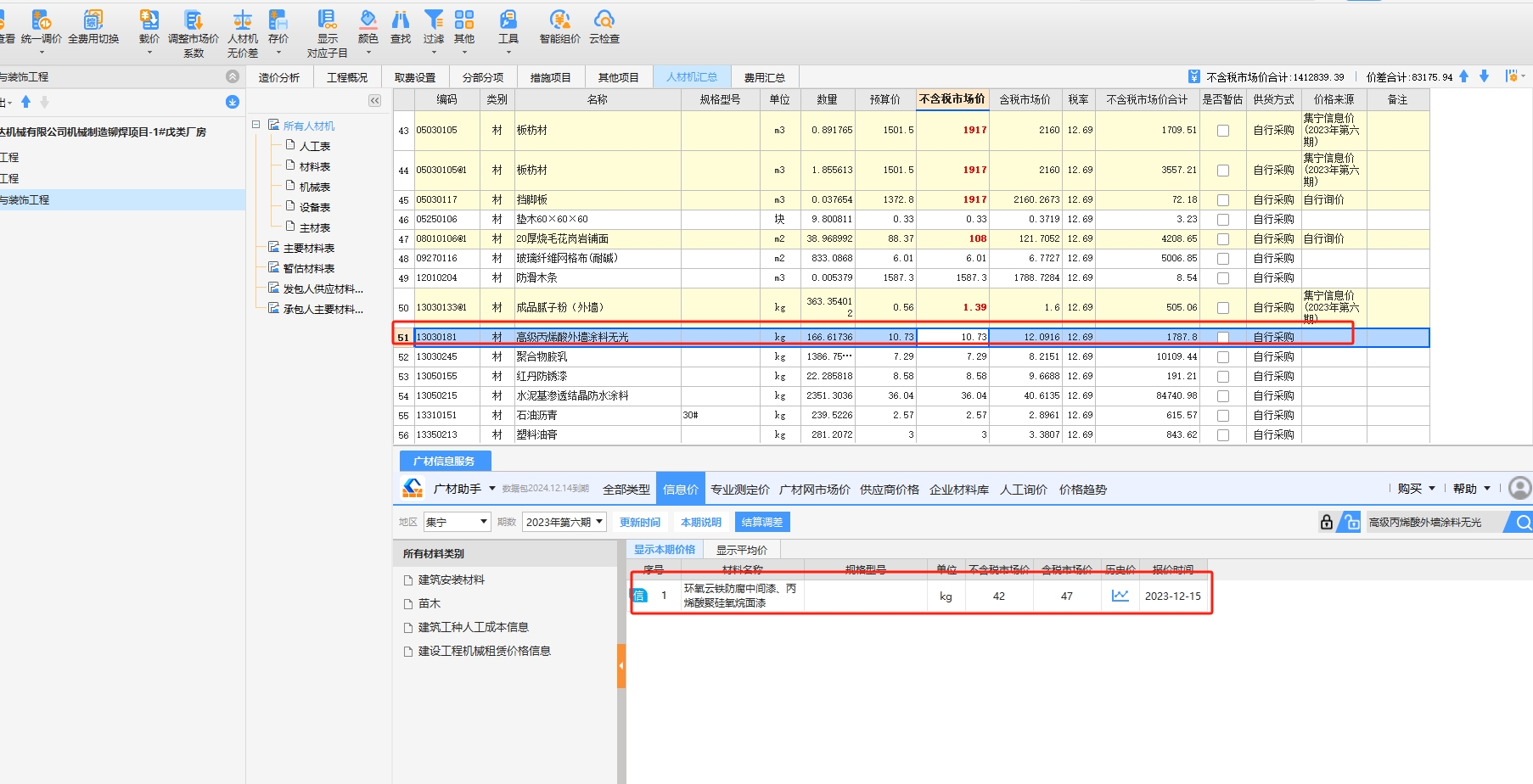This screenshot has height=784, width=1533.
Task: Open dropdown arrow under 载价
Action: [149, 53]
